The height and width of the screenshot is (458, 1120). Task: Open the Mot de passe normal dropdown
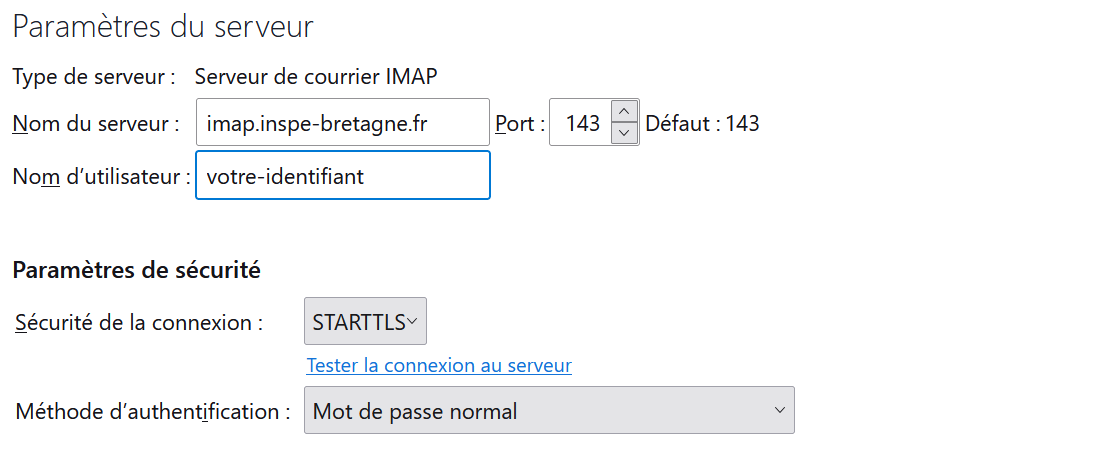coord(549,410)
